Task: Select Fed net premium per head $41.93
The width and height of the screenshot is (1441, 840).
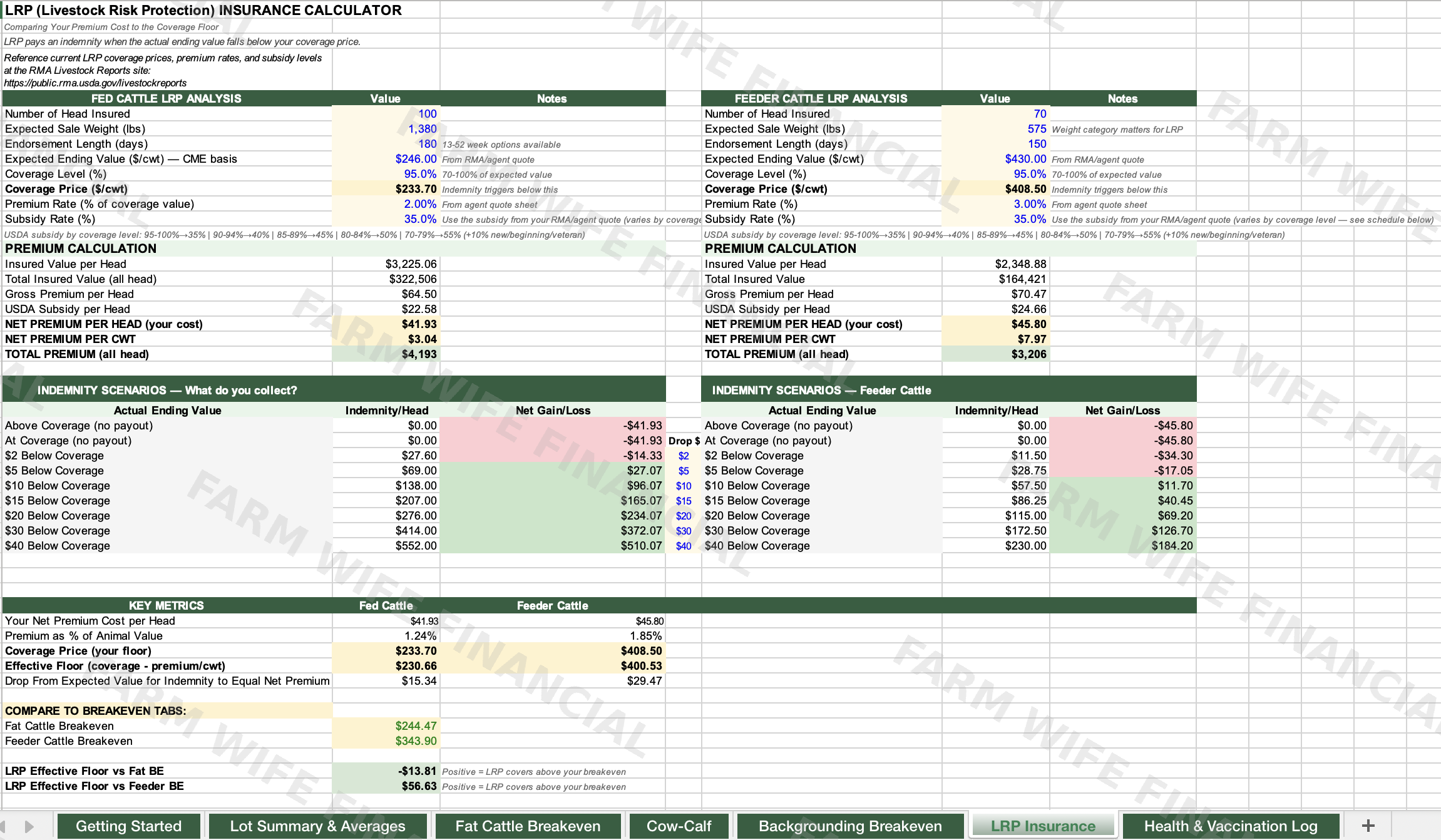Action: [x=386, y=324]
